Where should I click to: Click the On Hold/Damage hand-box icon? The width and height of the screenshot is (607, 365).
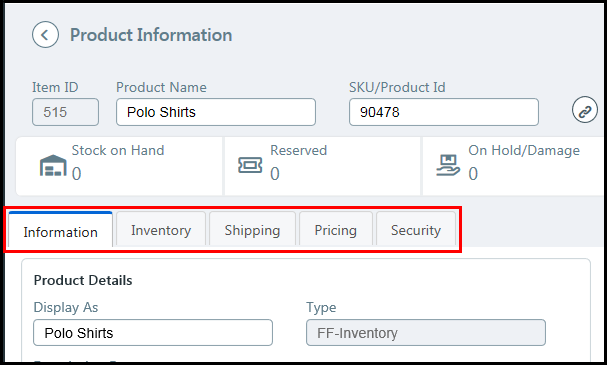point(448,165)
